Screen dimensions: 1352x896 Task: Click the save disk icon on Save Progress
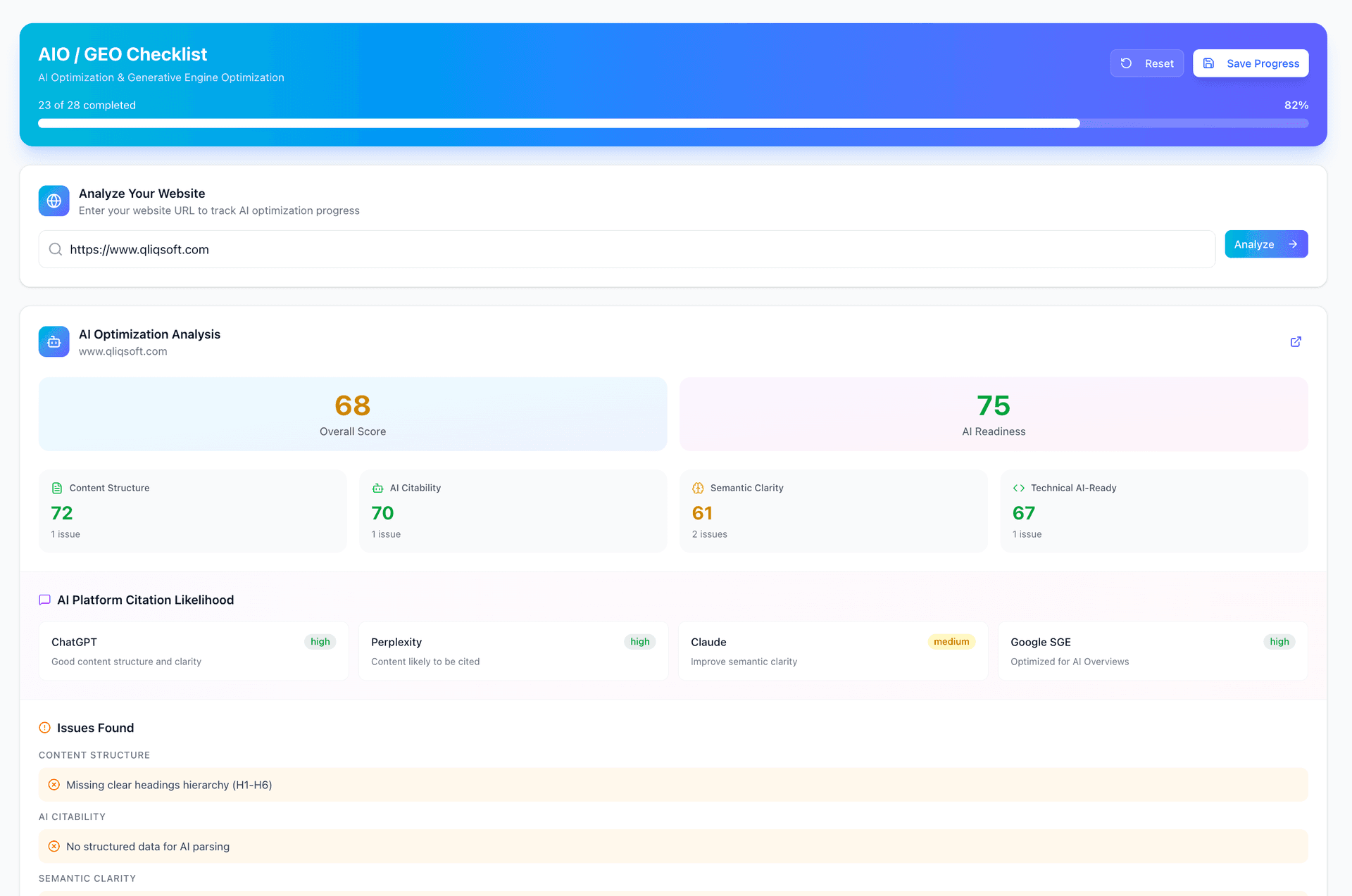pos(1209,63)
